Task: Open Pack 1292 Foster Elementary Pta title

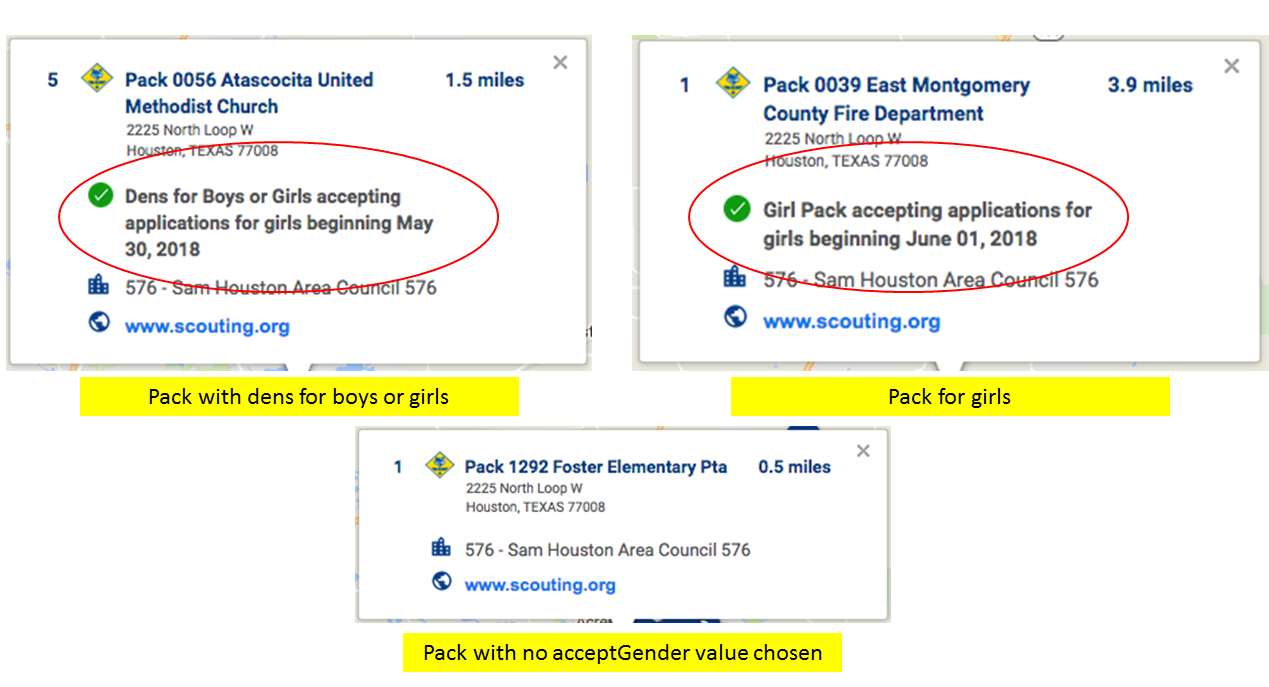Action: pos(596,467)
